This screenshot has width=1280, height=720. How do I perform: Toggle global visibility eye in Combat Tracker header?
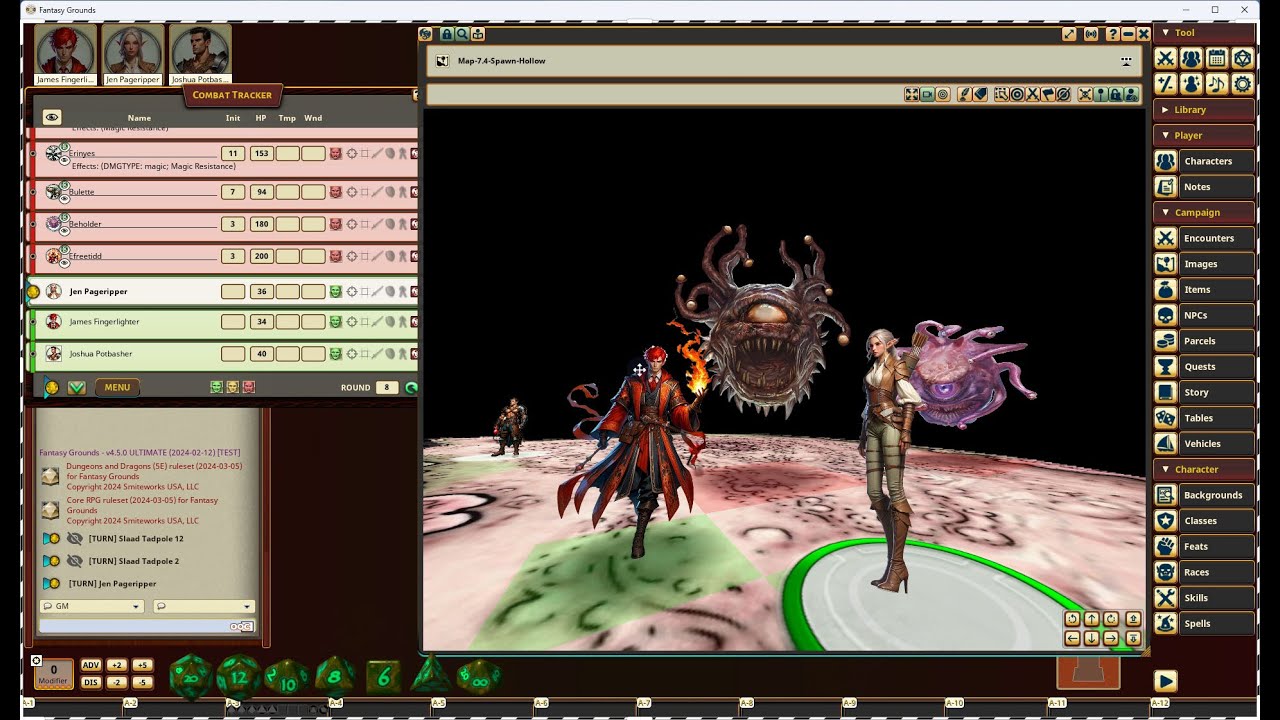pyautogui.click(x=52, y=117)
